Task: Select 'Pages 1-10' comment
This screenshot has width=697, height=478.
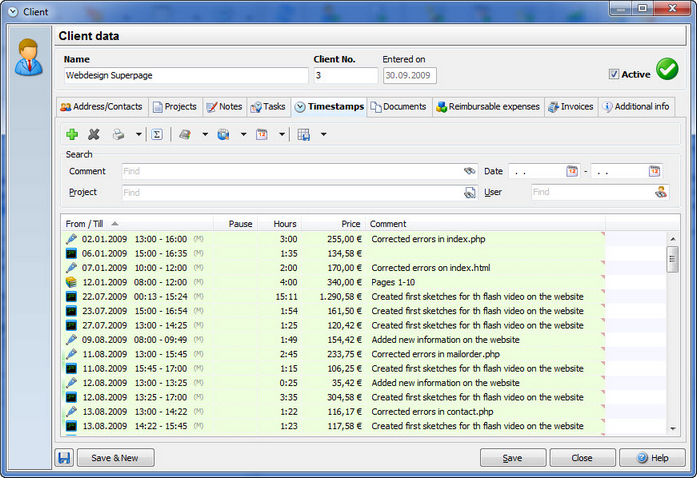Action: coord(393,282)
